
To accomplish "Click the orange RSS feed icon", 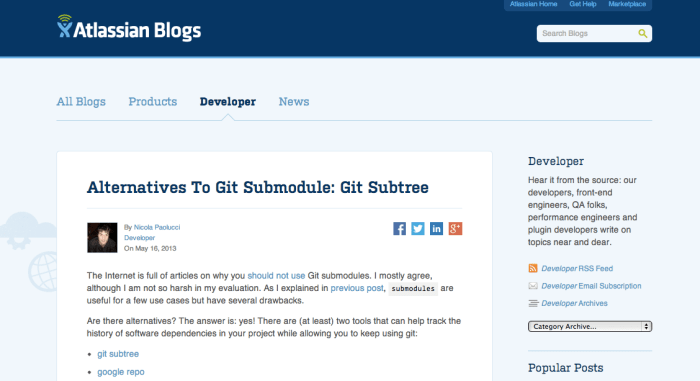I will 533,268.
